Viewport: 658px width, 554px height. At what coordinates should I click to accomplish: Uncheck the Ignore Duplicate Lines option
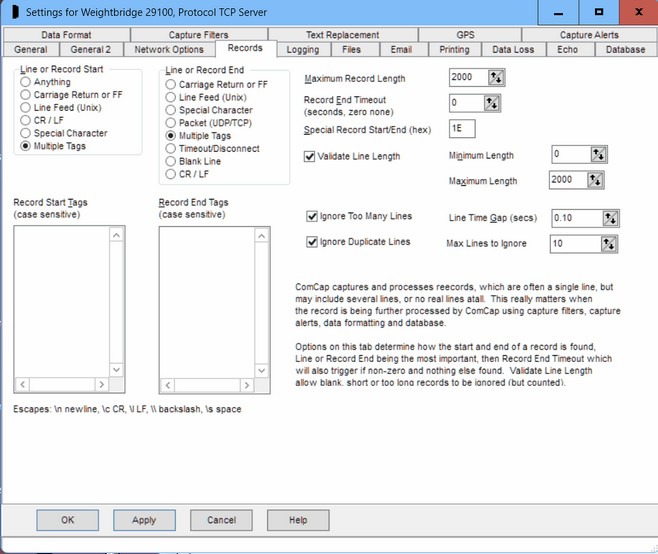point(311,242)
